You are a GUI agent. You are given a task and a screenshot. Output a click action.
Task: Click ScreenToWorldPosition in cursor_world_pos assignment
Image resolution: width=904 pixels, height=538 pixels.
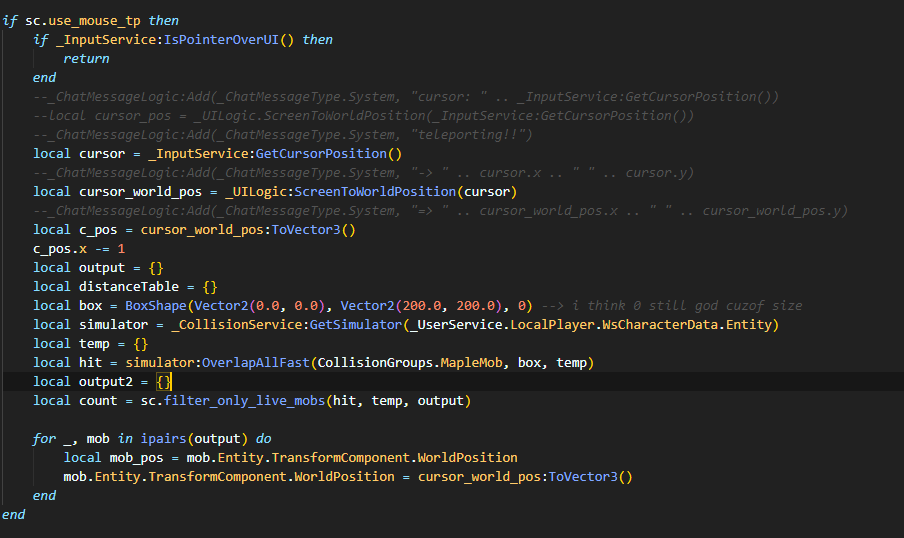tap(367, 192)
